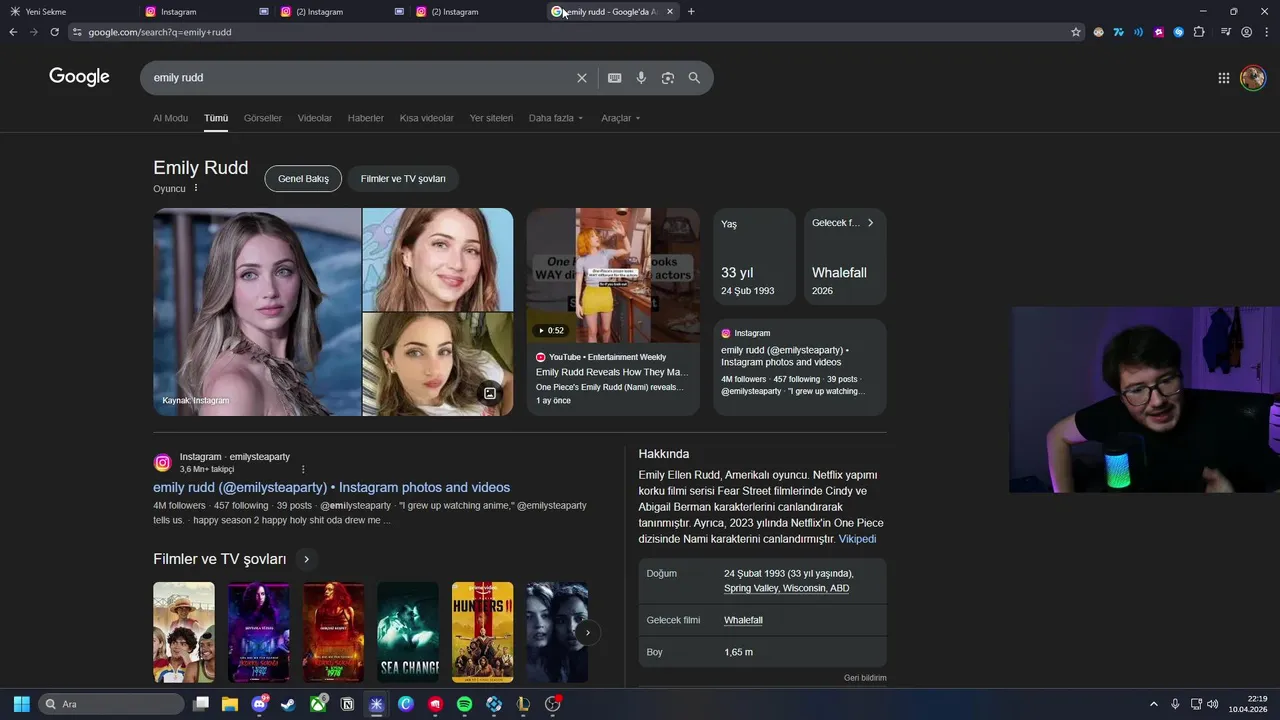Open Notion from the taskbar
The width and height of the screenshot is (1280, 720).
347,704
